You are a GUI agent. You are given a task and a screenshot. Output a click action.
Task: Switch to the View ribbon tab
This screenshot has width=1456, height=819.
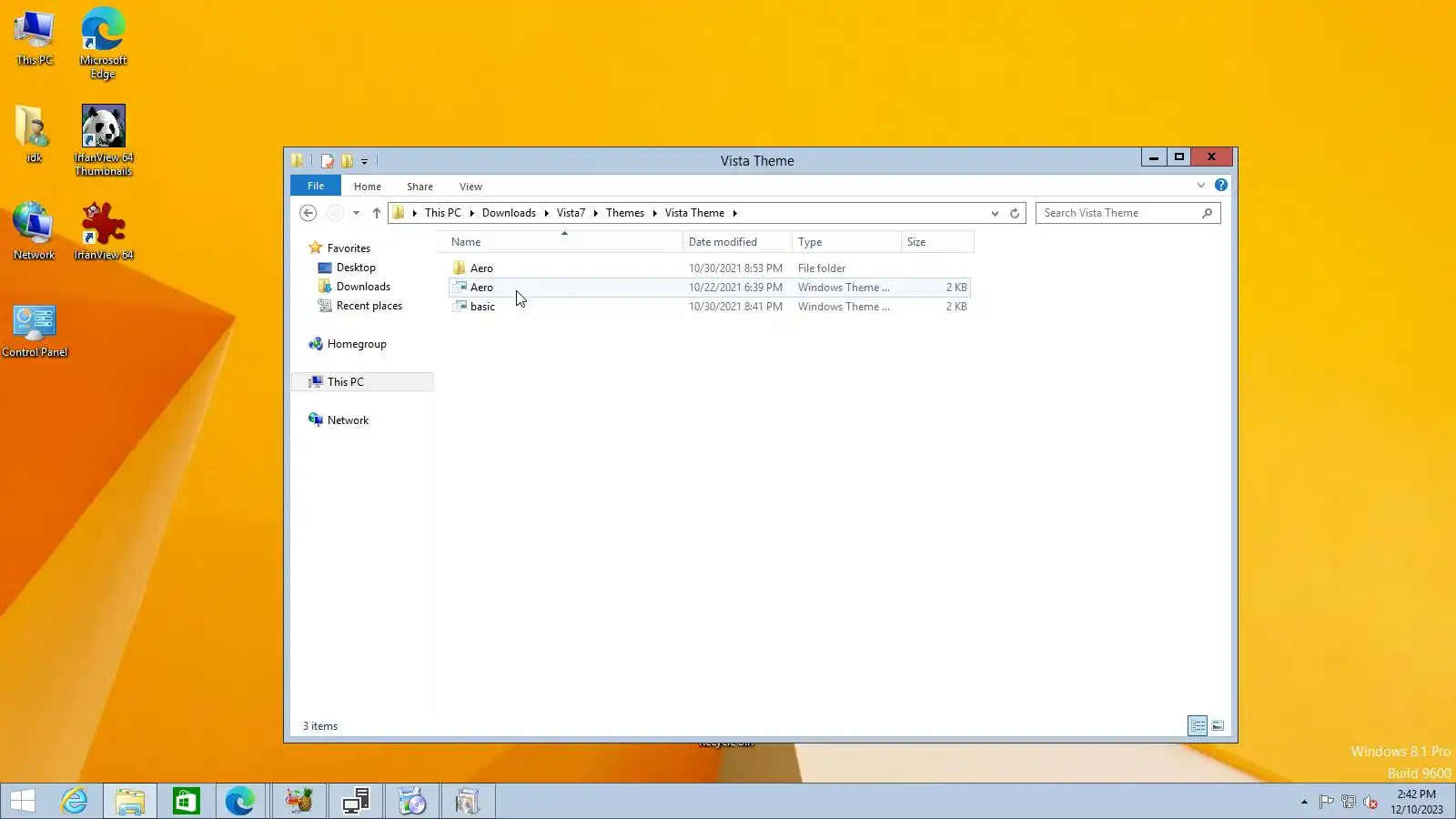point(470,187)
